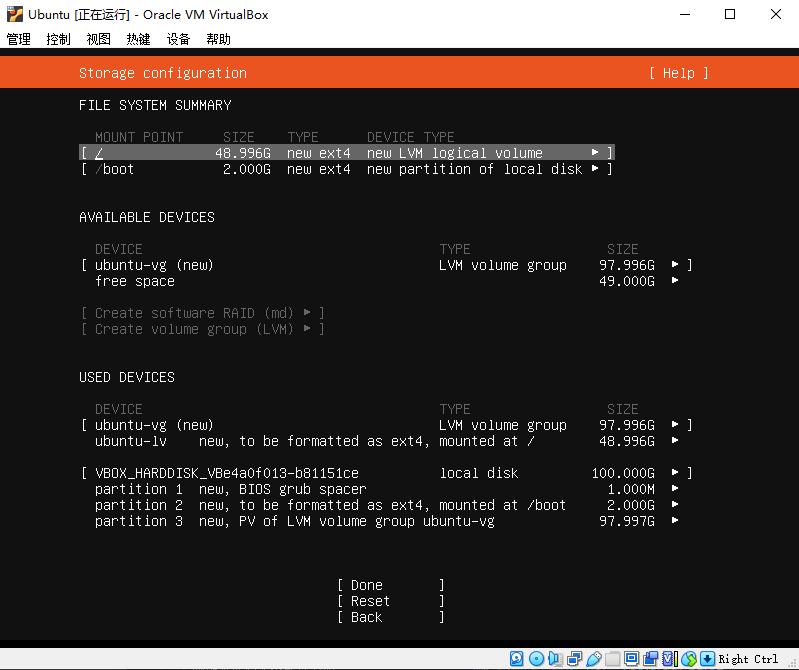Click the audio status bar icon

click(555, 658)
